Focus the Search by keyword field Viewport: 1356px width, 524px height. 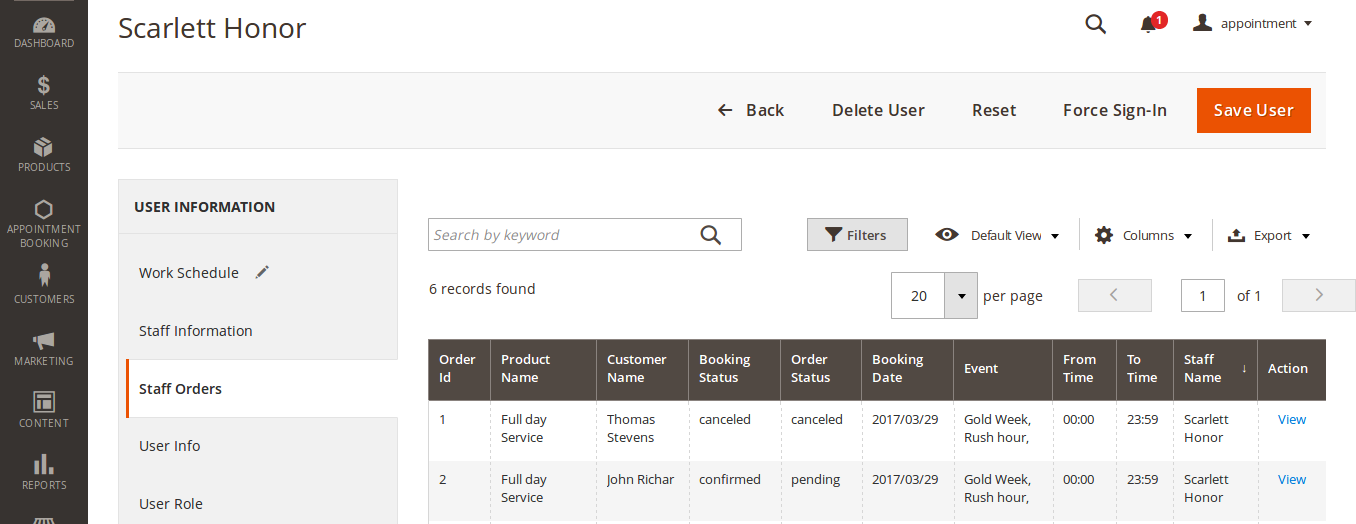[x=562, y=235]
